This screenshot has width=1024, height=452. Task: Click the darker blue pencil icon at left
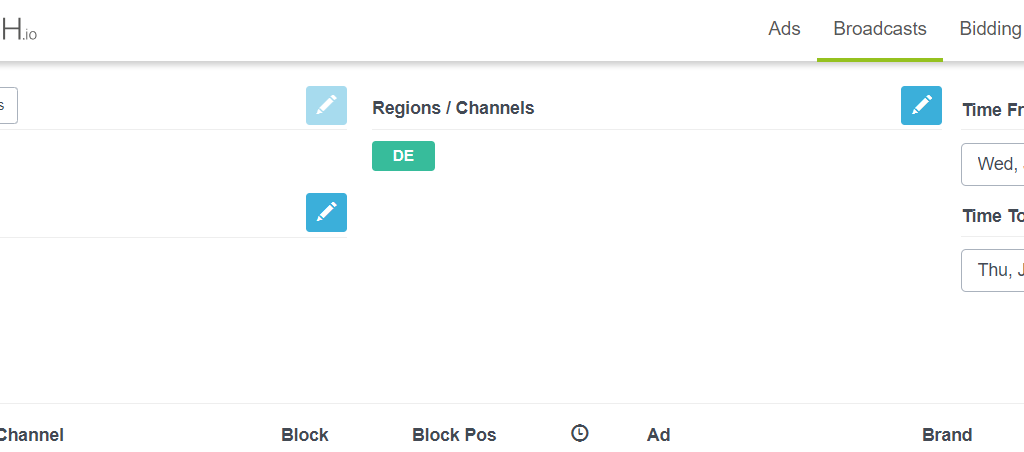pyautogui.click(x=327, y=212)
